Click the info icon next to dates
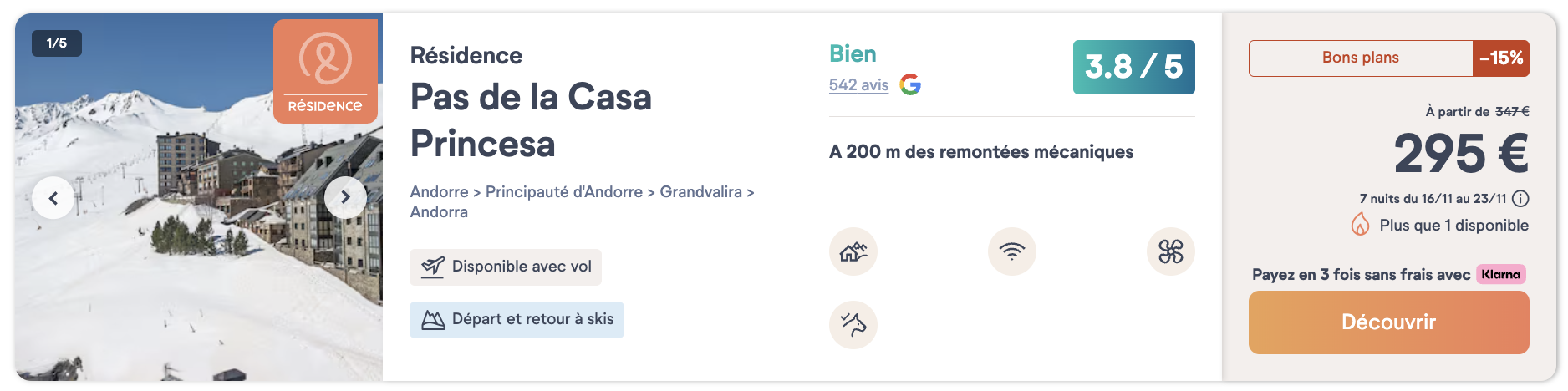This screenshot has height=391, width=1568. (x=1520, y=199)
